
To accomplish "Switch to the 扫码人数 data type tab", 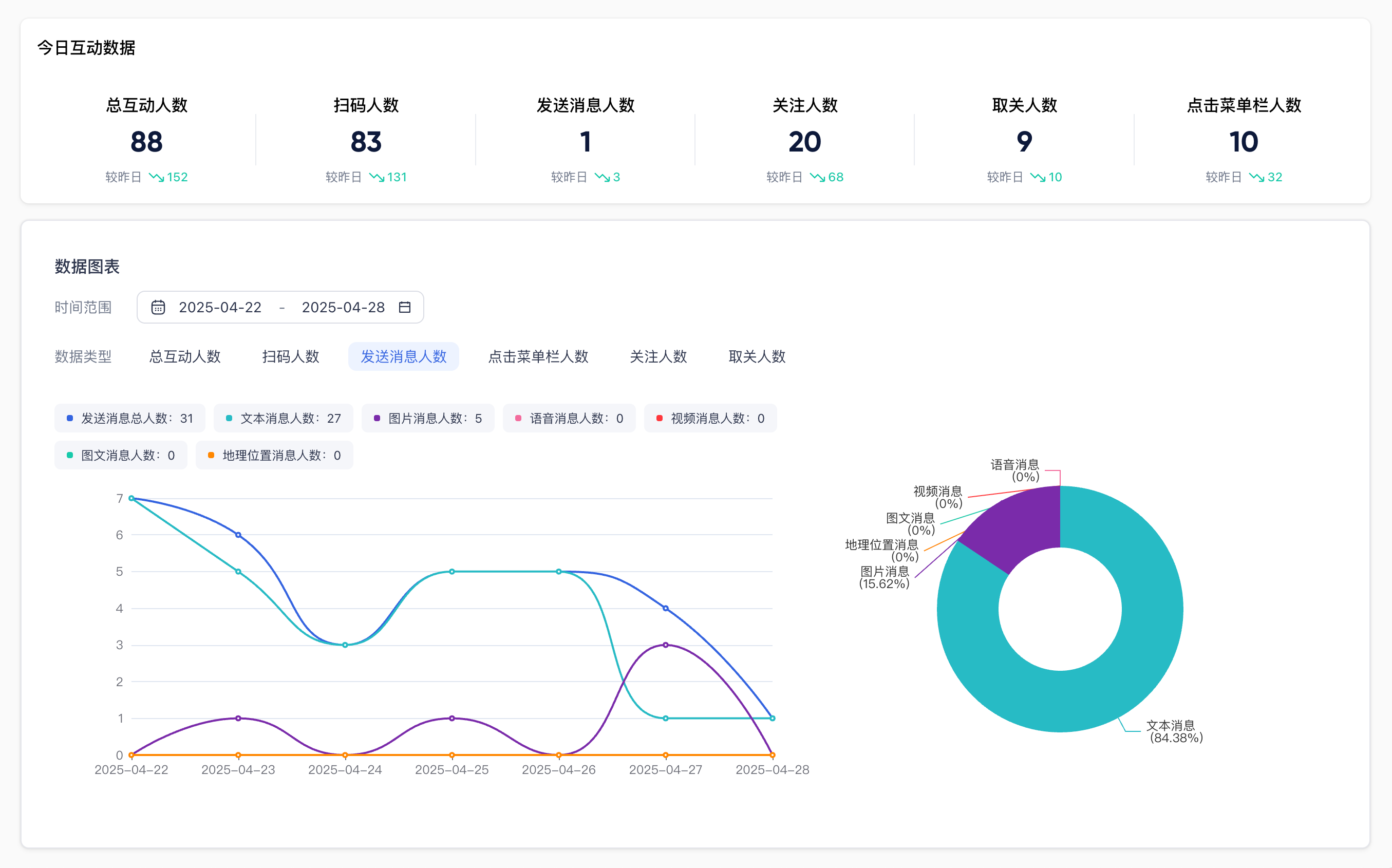I will pos(290,356).
